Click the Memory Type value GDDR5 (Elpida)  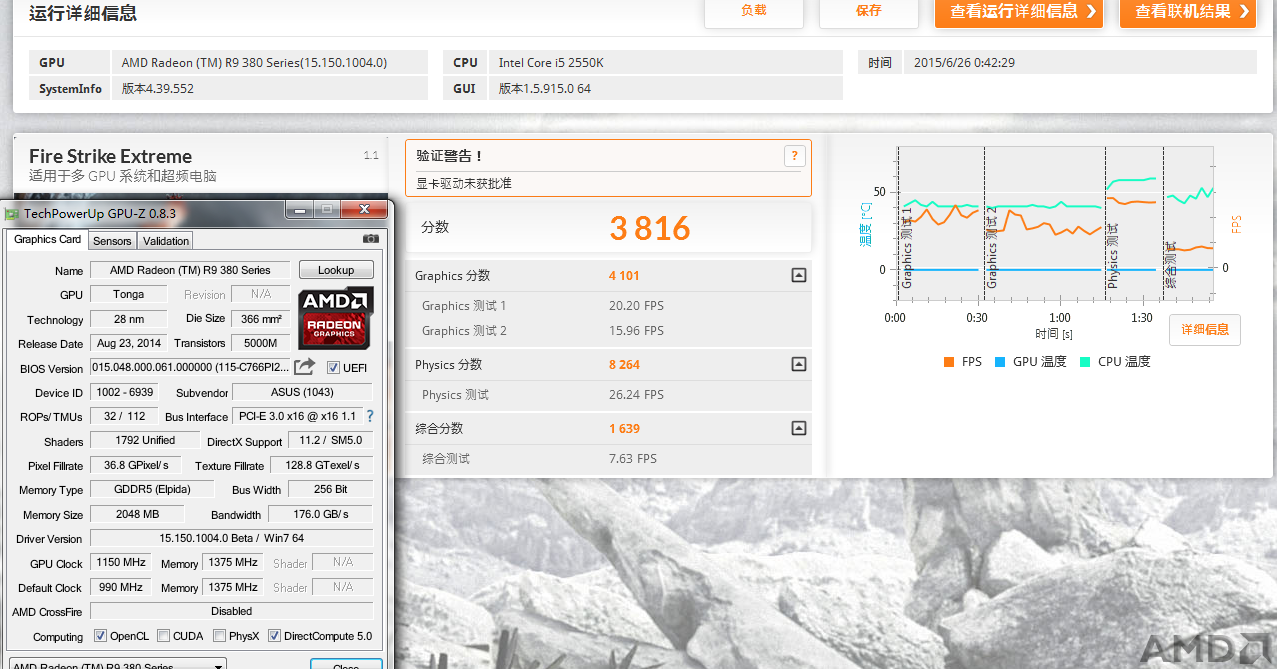152,489
